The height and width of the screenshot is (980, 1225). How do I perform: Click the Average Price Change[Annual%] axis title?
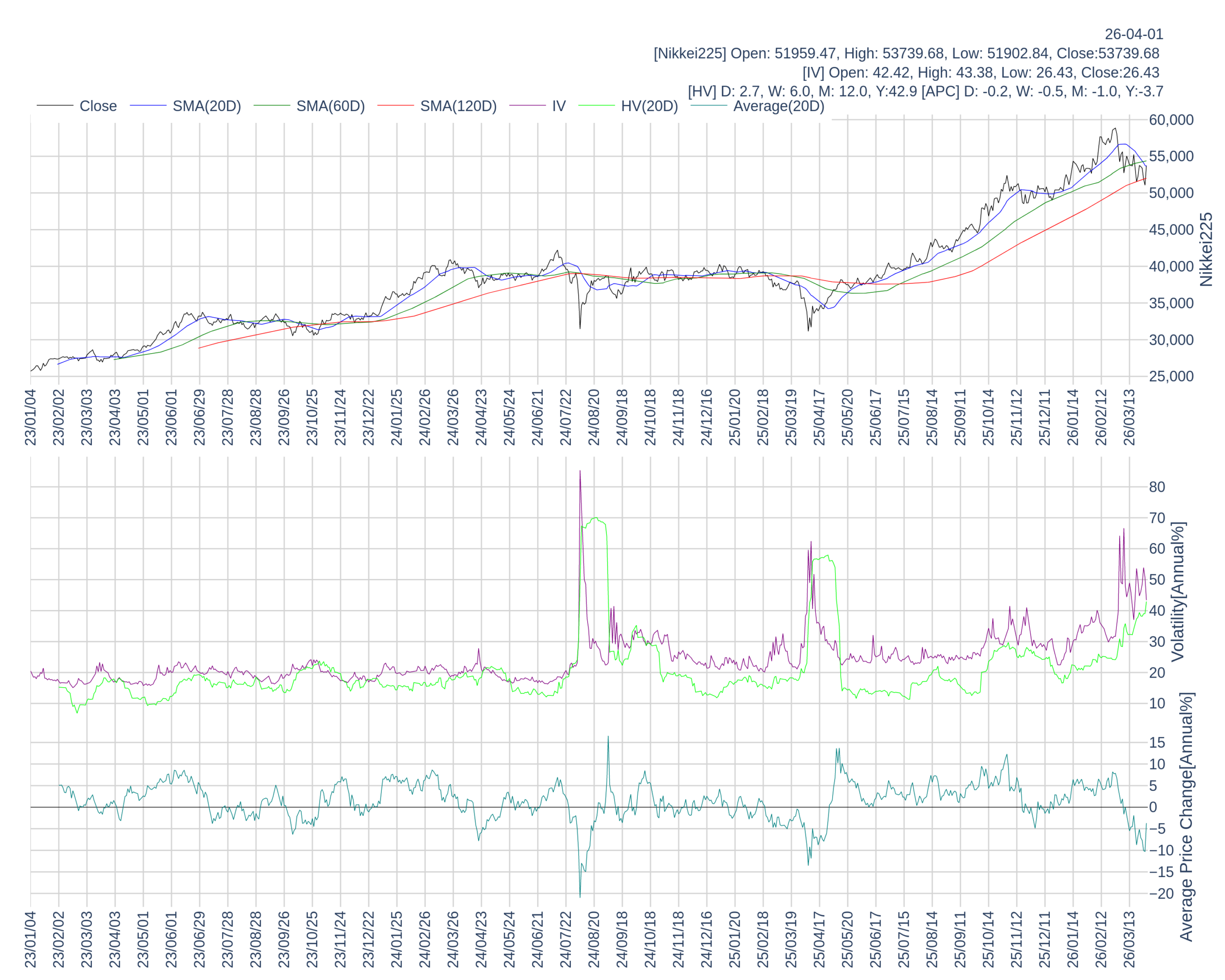click(1186, 816)
